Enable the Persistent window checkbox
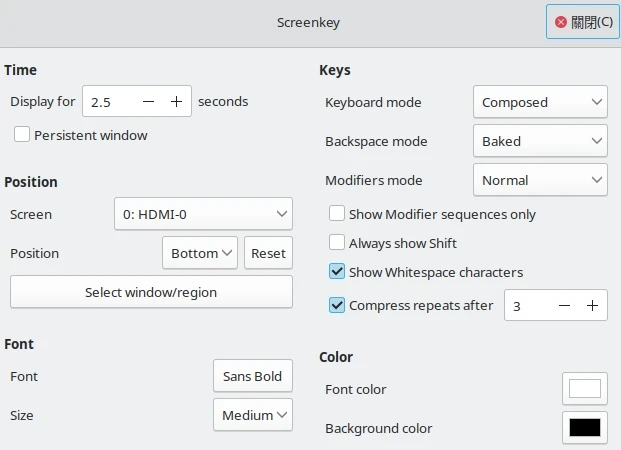The width and height of the screenshot is (621, 450). [x=22, y=135]
